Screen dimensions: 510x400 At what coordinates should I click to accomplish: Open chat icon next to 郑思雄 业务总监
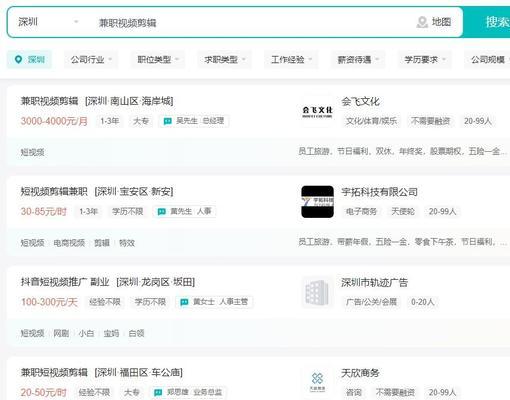pyautogui.click(x=158, y=392)
